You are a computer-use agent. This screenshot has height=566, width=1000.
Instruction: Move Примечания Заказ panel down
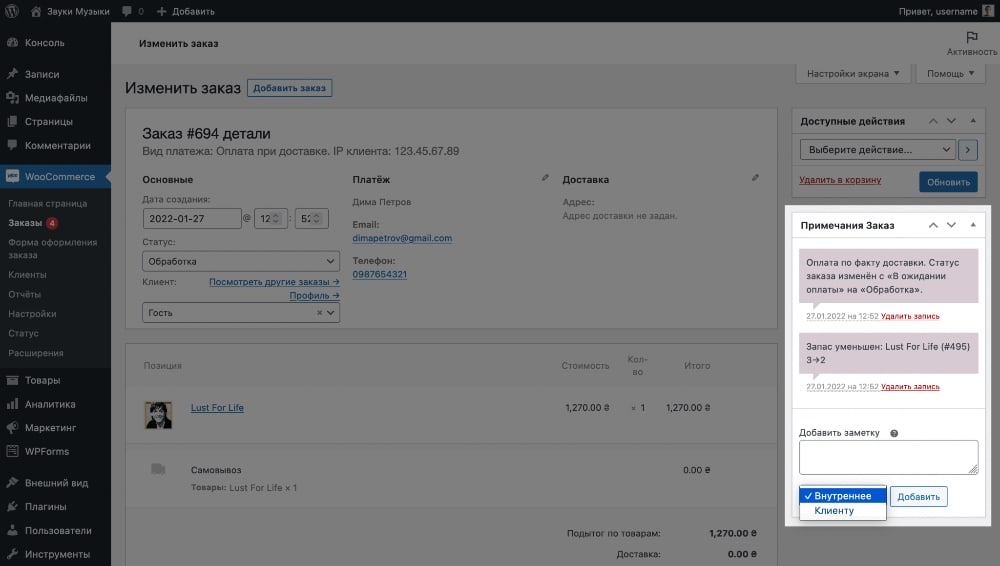[952, 225]
